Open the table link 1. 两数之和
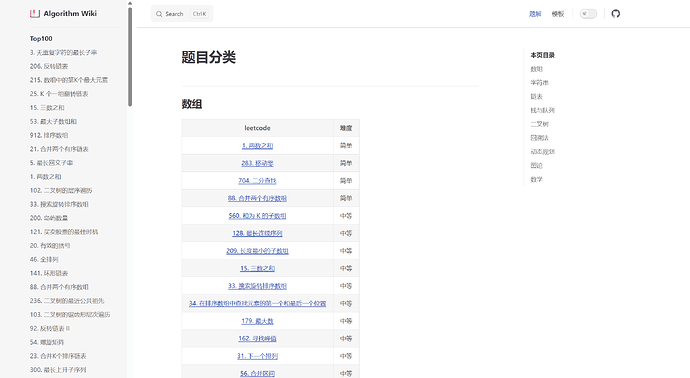Image resolution: width=690 pixels, height=378 pixels. coord(257,146)
